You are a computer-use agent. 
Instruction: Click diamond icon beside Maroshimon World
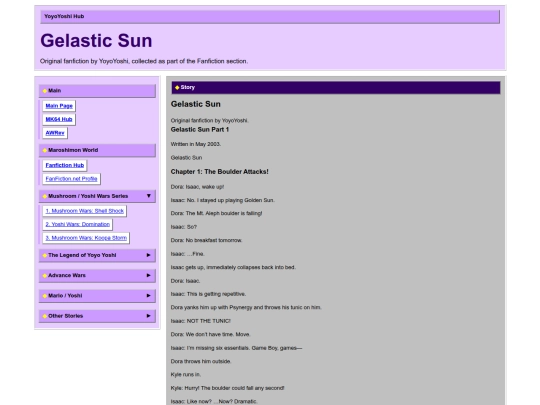pos(45,150)
